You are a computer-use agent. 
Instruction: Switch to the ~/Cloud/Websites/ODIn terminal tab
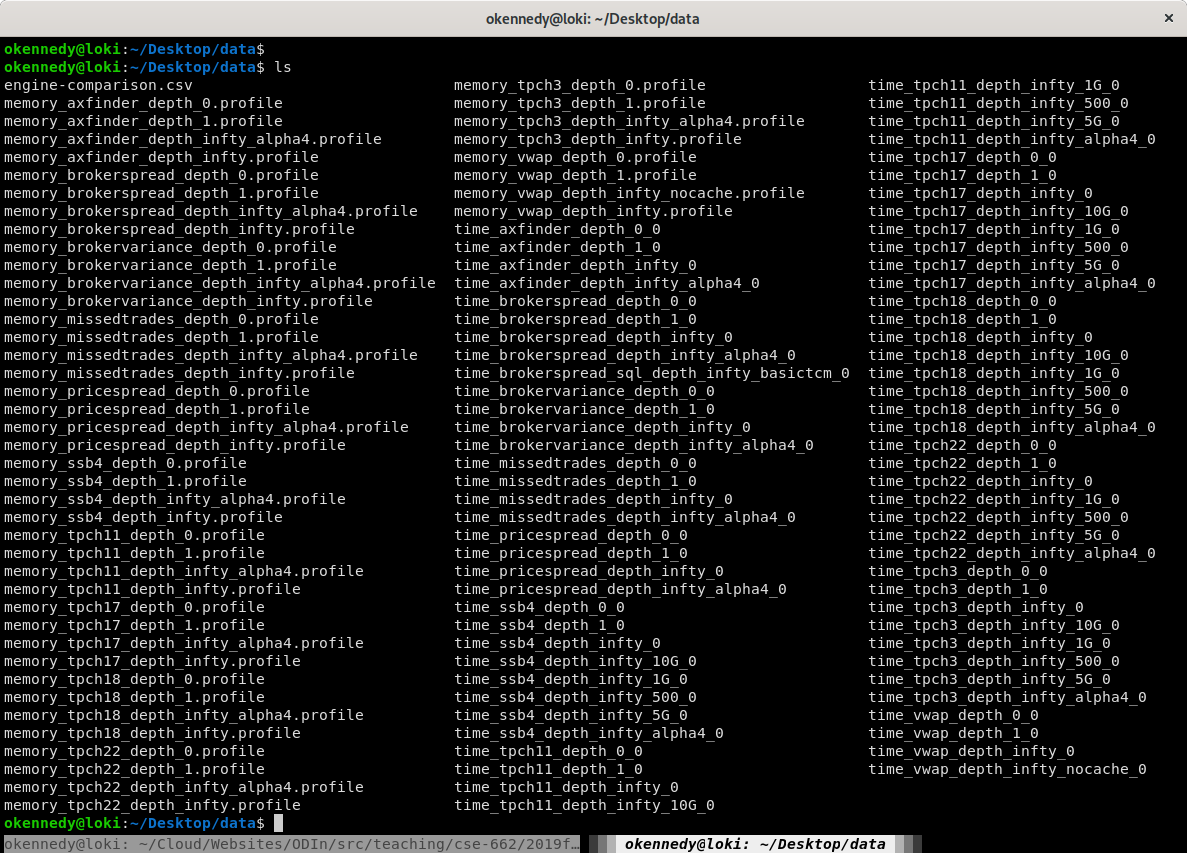pos(292,844)
